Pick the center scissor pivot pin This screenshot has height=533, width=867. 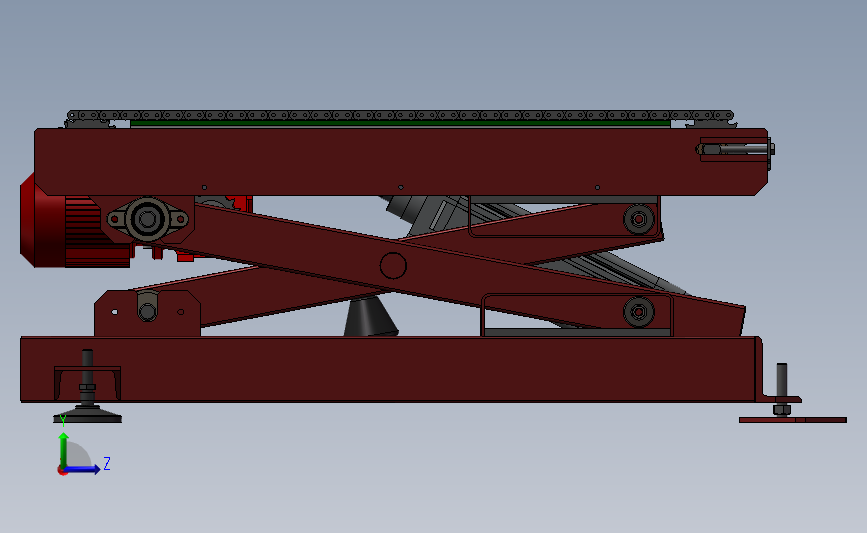coord(393,265)
